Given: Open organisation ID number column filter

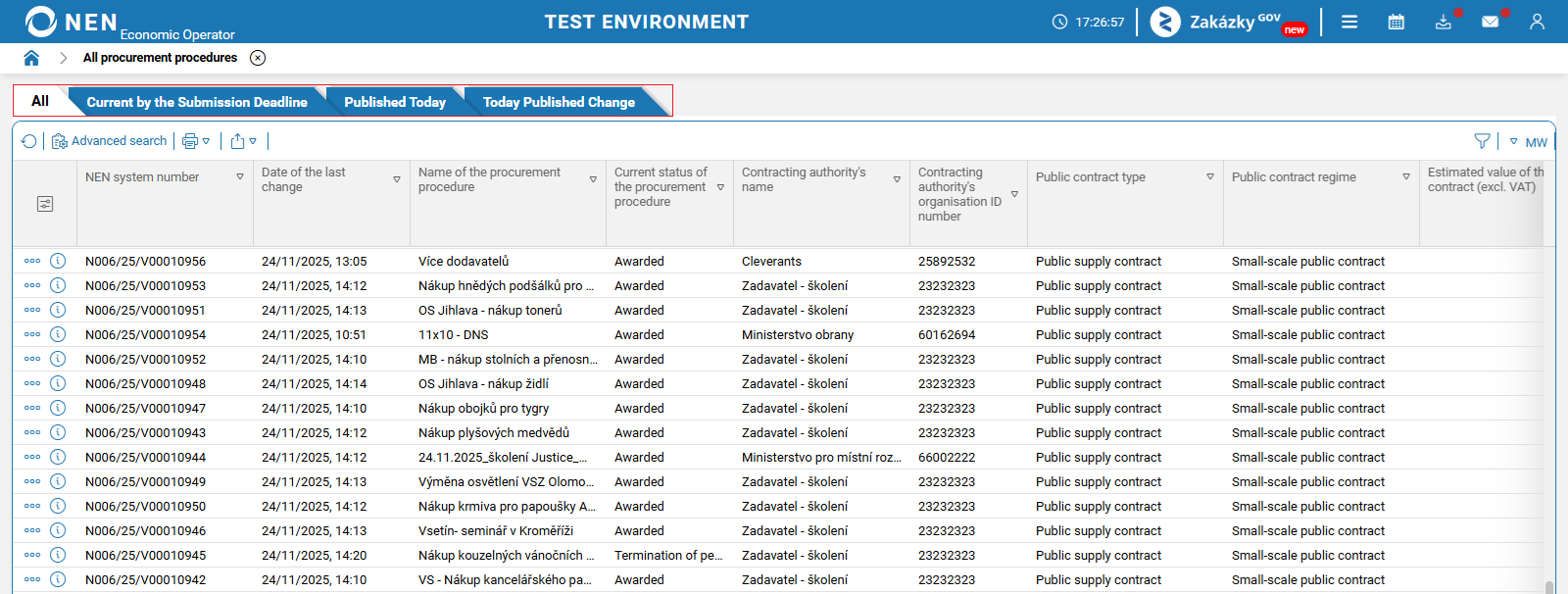Looking at the screenshot, I should click(1014, 194).
